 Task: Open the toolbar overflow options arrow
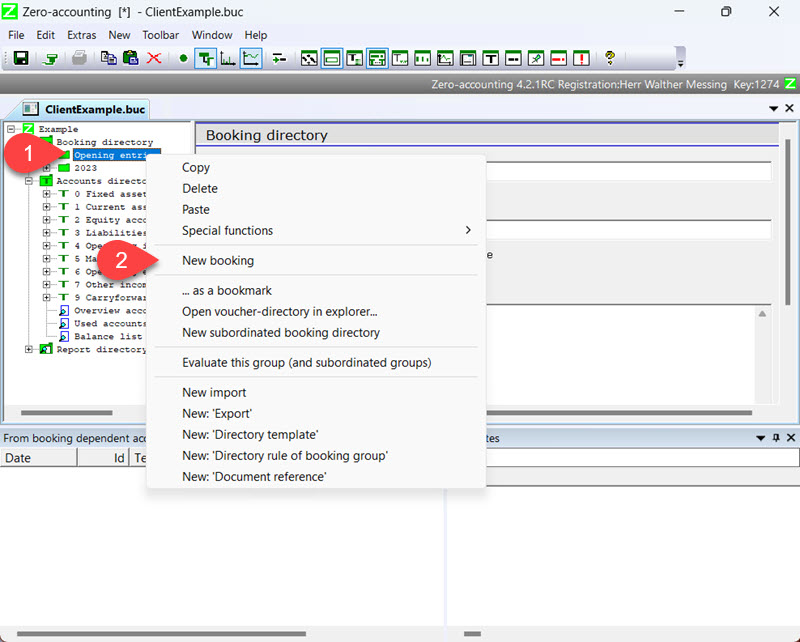click(x=681, y=63)
